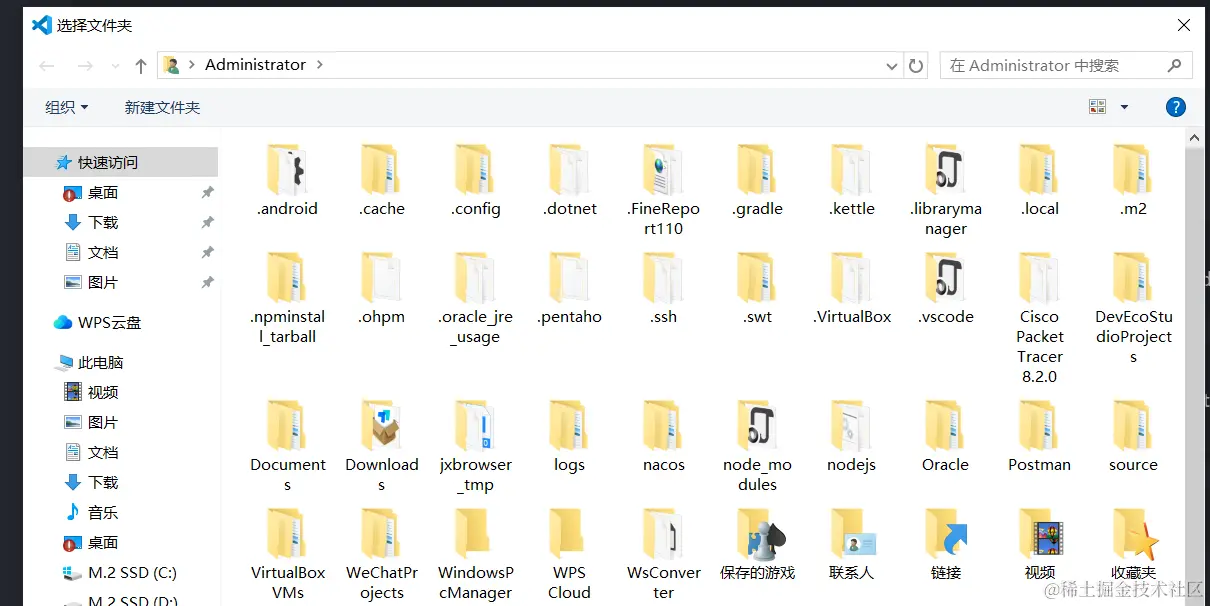Click the blue Help question mark icon
This screenshot has width=1210, height=606.
tap(1176, 106)
